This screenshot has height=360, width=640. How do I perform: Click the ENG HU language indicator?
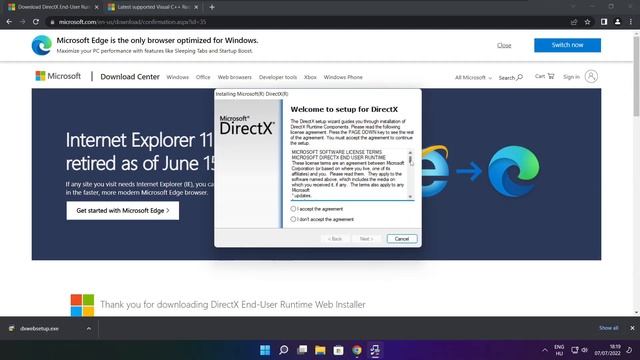(x=559, y=350)
